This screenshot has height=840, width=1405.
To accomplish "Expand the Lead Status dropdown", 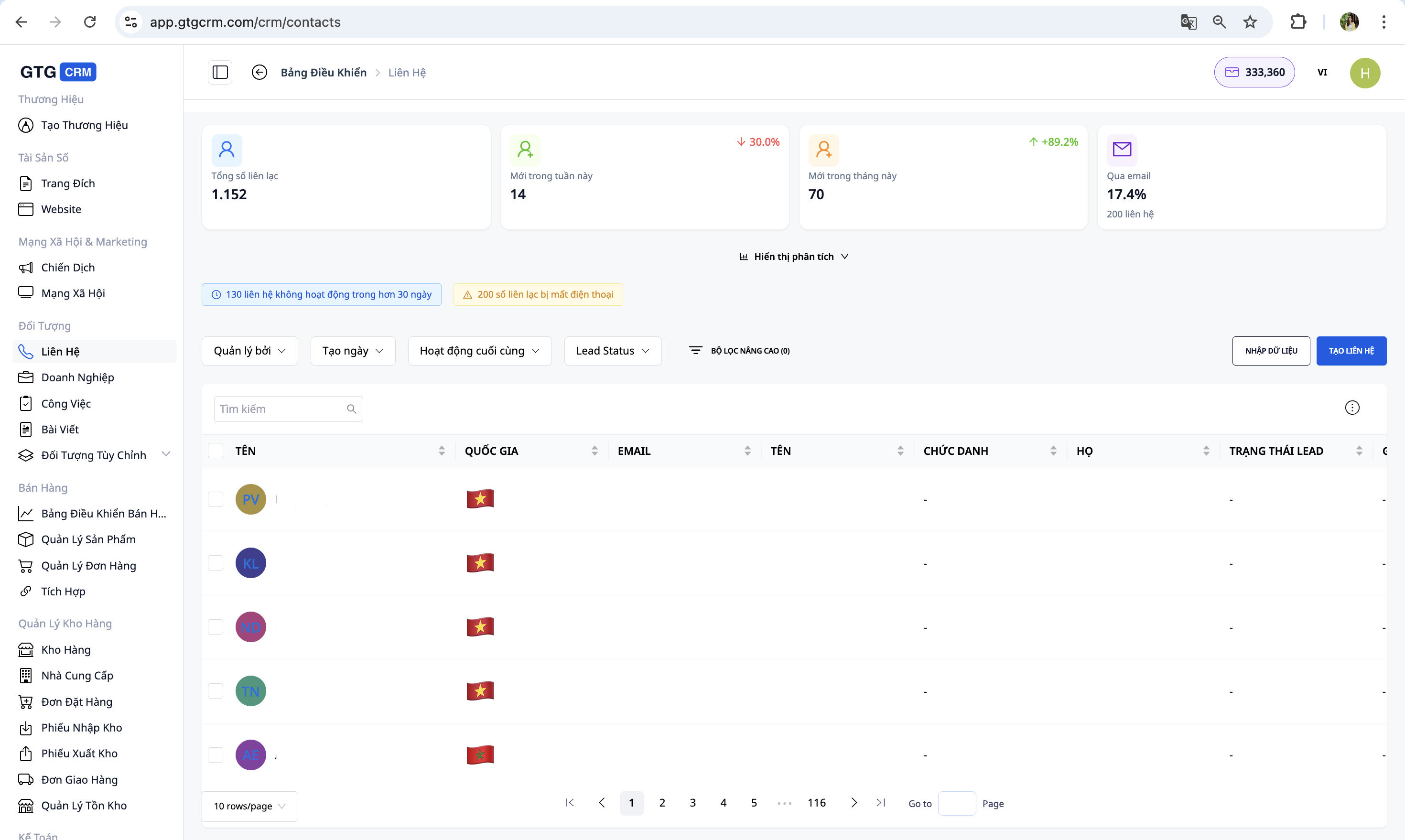I will tap(613, 351).
